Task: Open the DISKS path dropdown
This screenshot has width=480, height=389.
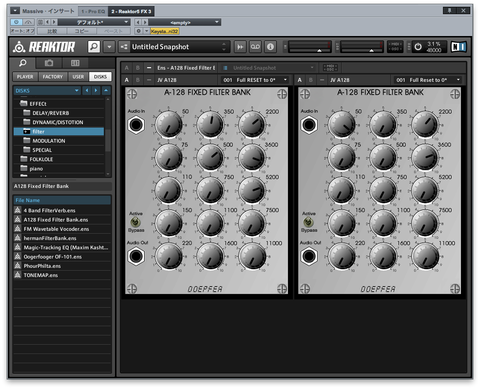Action: tap(47, 91)
